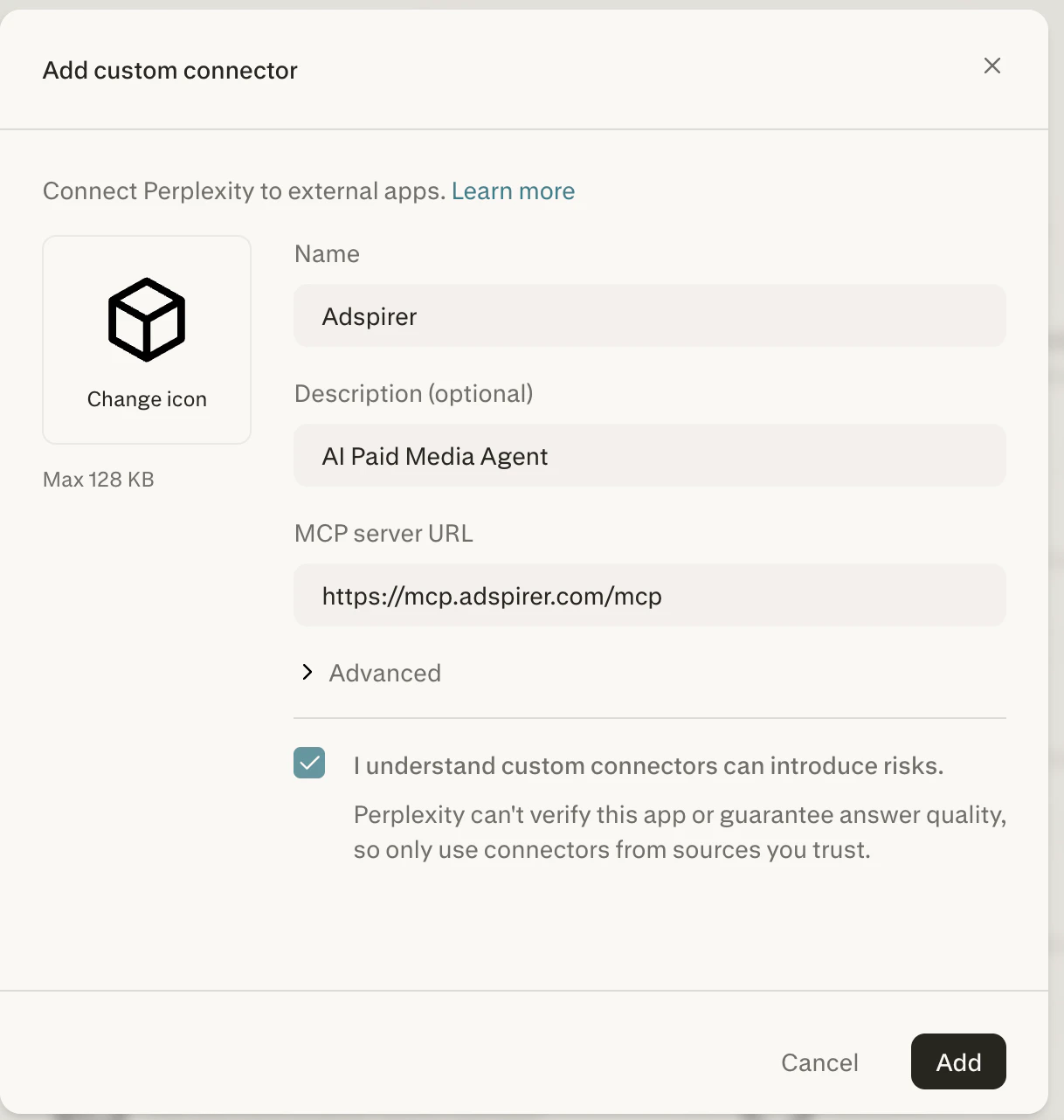Click the MCP server URL field

point(650,595)
